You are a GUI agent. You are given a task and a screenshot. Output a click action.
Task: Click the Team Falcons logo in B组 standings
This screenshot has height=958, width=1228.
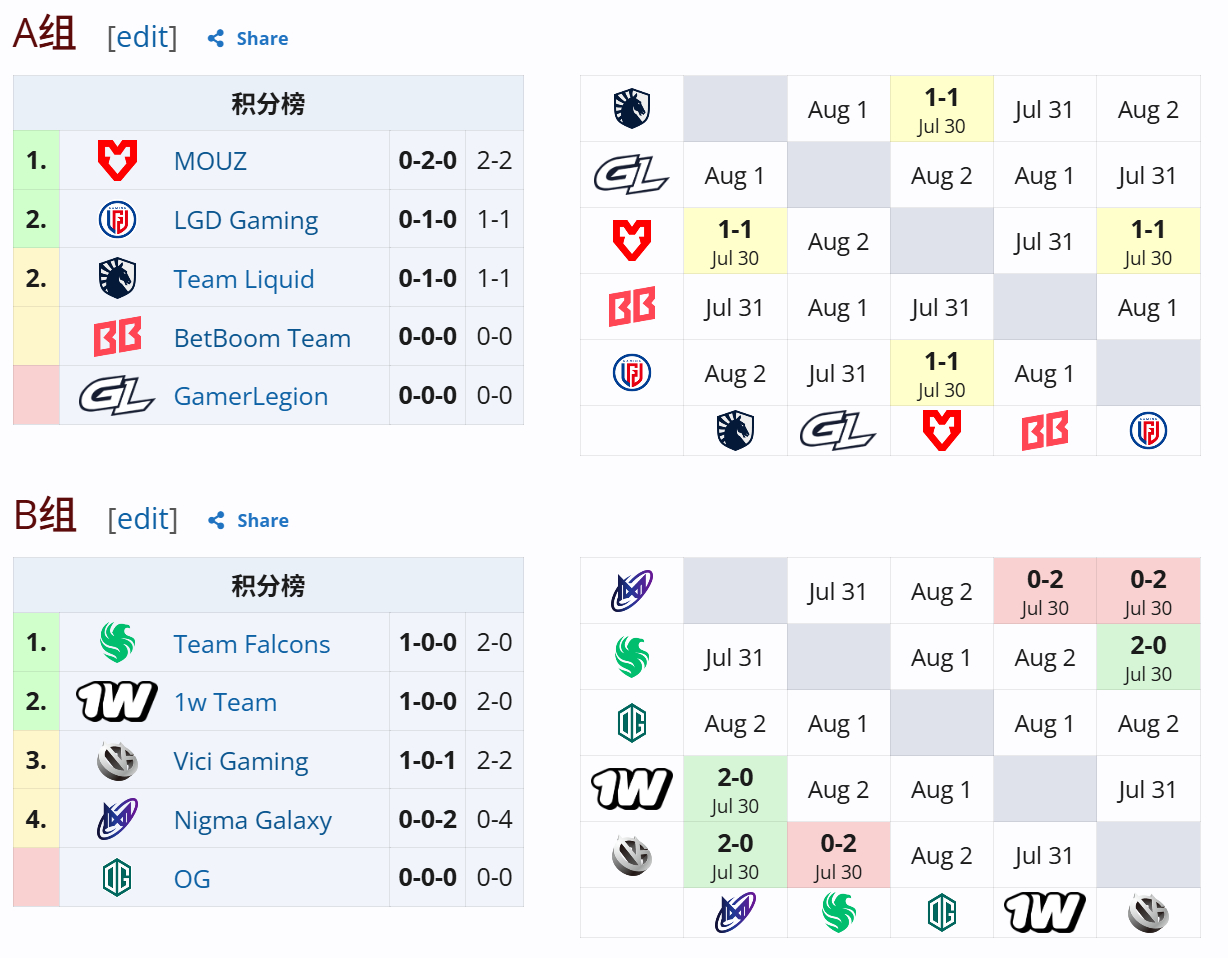[117, 643]
